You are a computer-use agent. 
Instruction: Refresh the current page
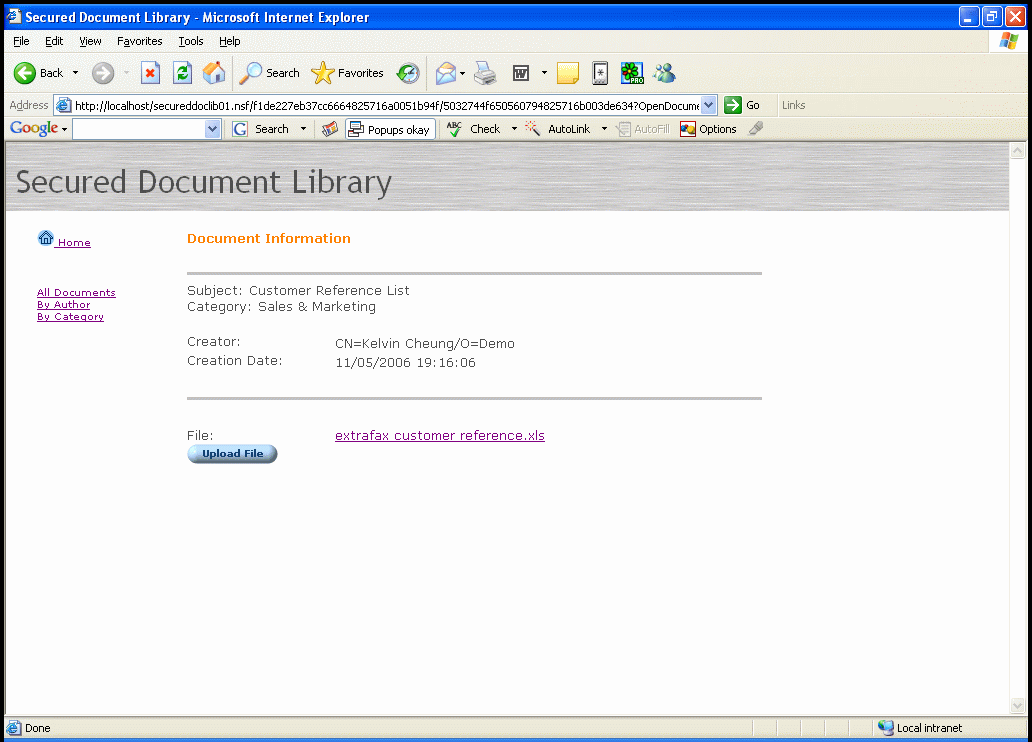182,73
